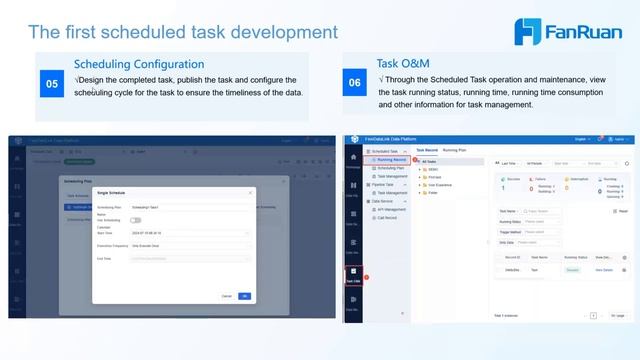Click the Success status tag in the record row
640x360 pixels.
coord(572,270)
